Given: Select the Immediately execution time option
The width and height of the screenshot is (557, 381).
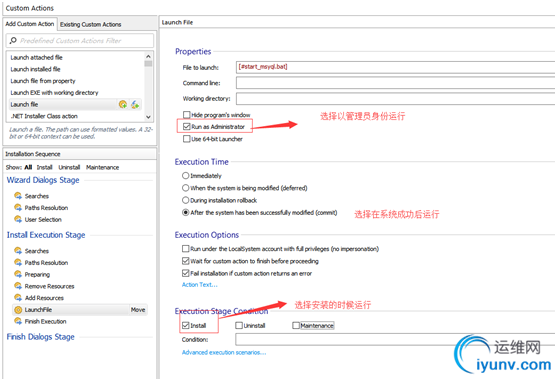Looking at the screenshot, I should click(185, 175).
